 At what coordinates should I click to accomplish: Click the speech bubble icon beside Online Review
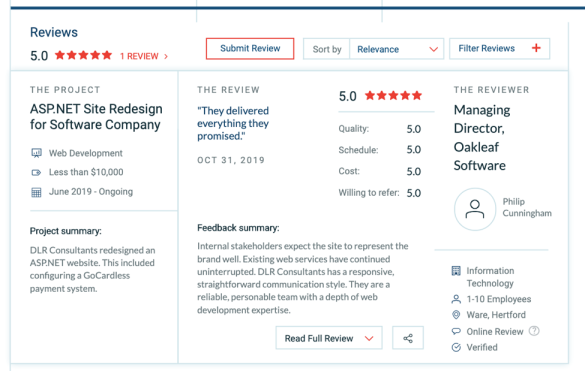point(456,331)
